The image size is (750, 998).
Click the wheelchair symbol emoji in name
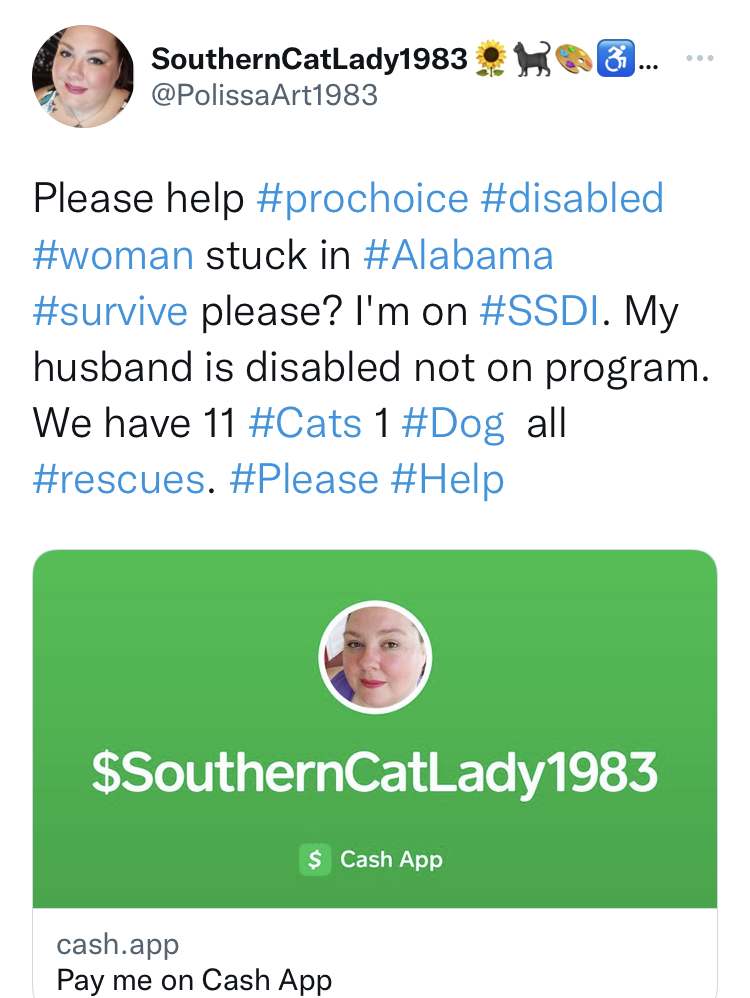(x=615, y=59)
